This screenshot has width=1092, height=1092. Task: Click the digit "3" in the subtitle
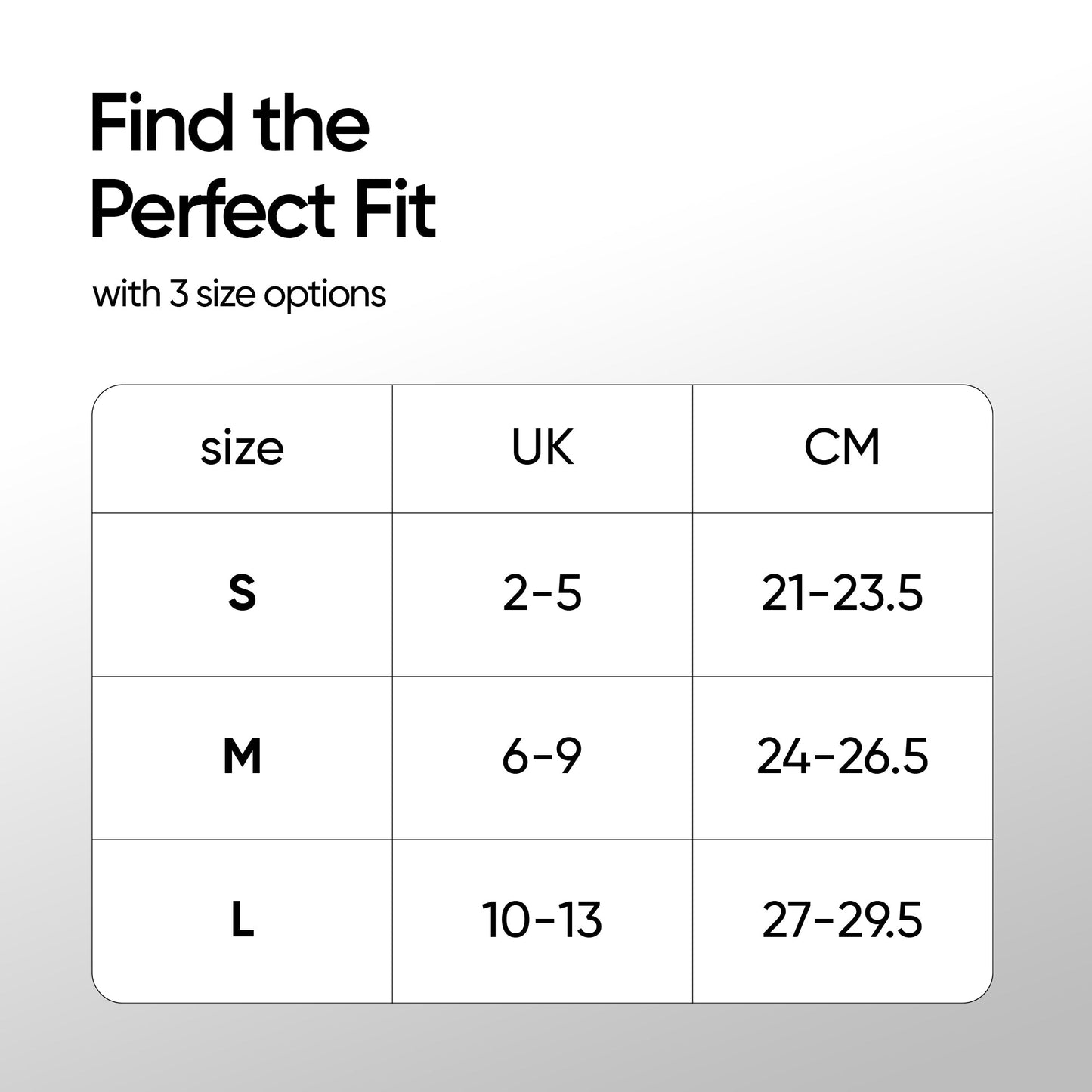(178, 294)
